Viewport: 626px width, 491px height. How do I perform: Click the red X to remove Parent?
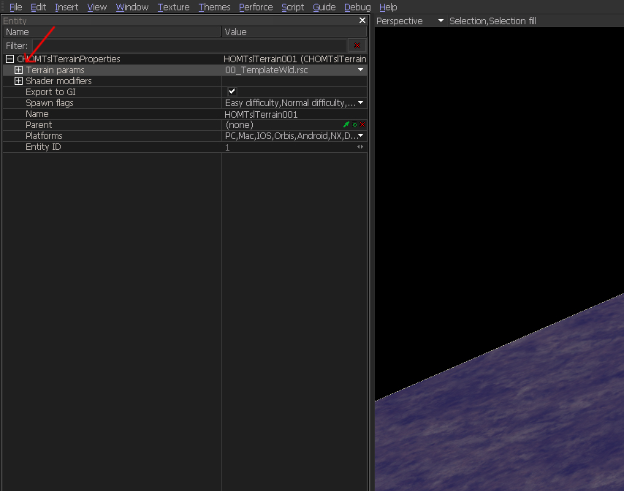click(362, 125)
